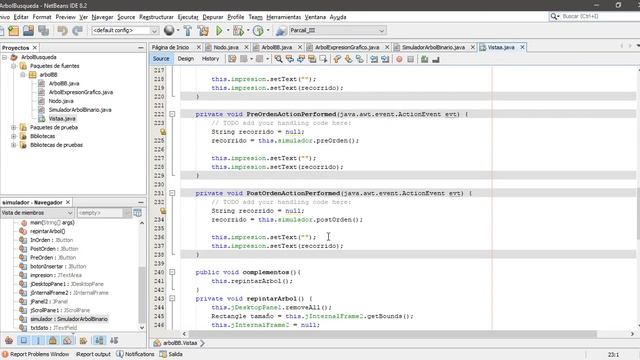
Task: Collapse the repintarArbol method fold
Action: [x=172, y=298]
